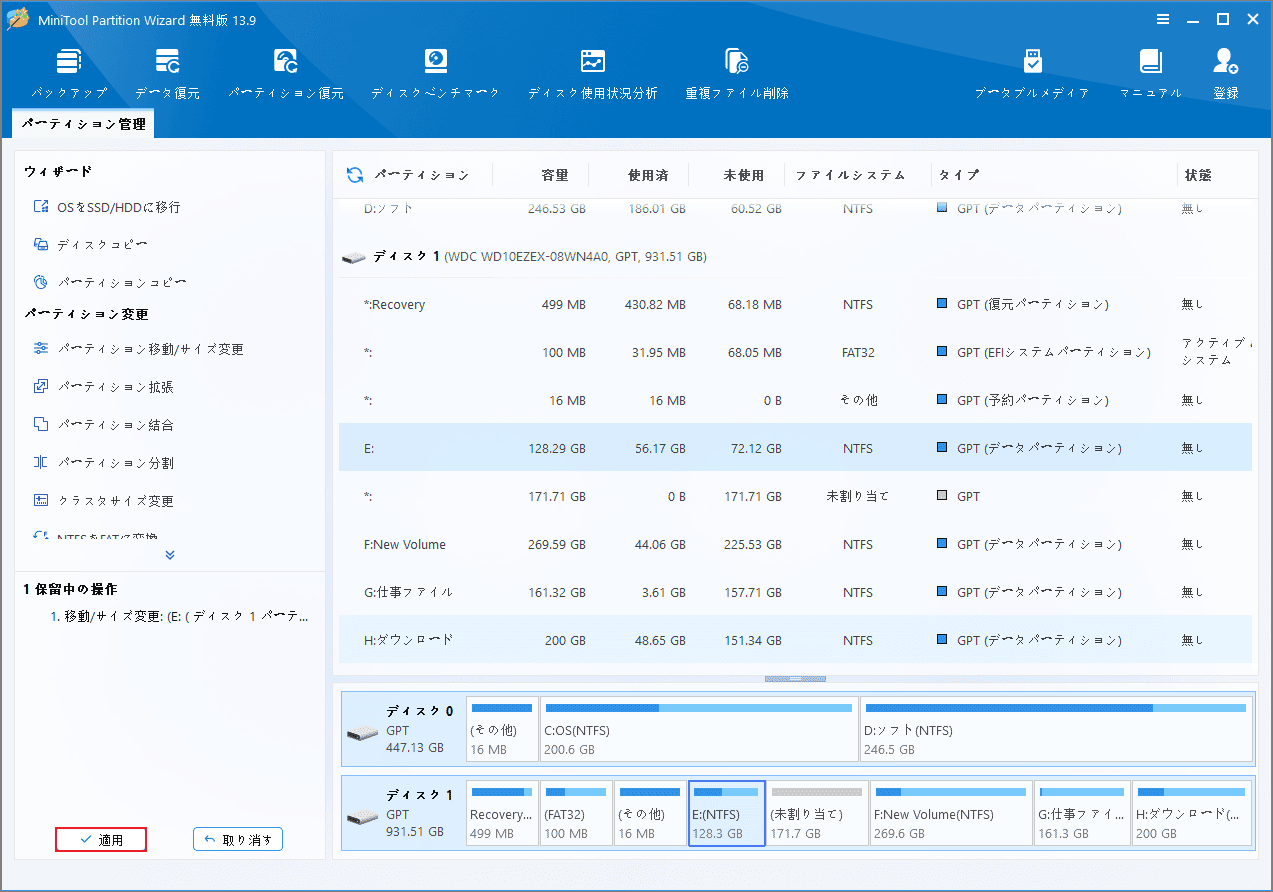The width and height of the screenshot is (1273, 892).
Task: Select the G:仕事ファイル row
Action: coord(795,592)
